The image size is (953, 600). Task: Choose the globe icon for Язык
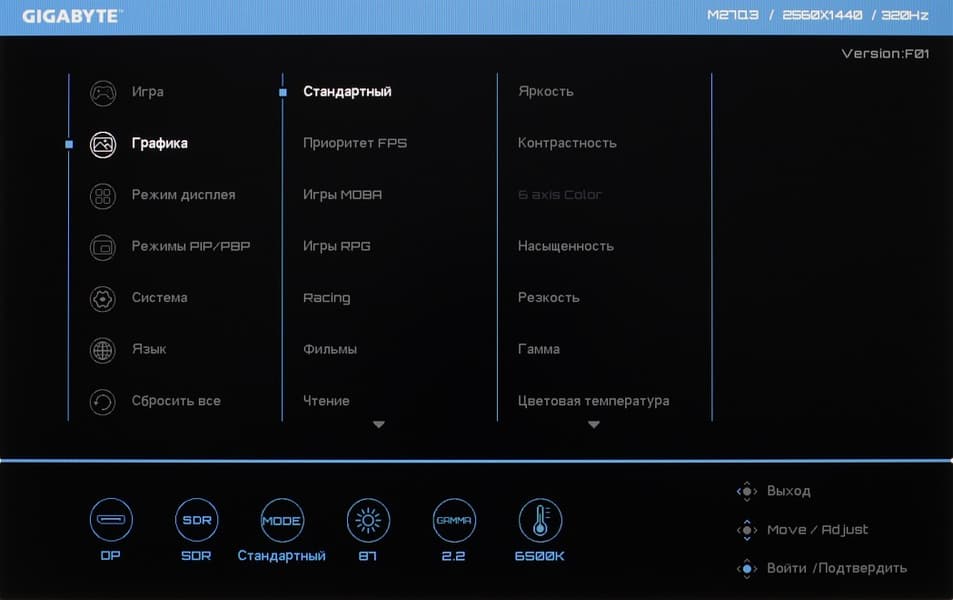[103, 351]
